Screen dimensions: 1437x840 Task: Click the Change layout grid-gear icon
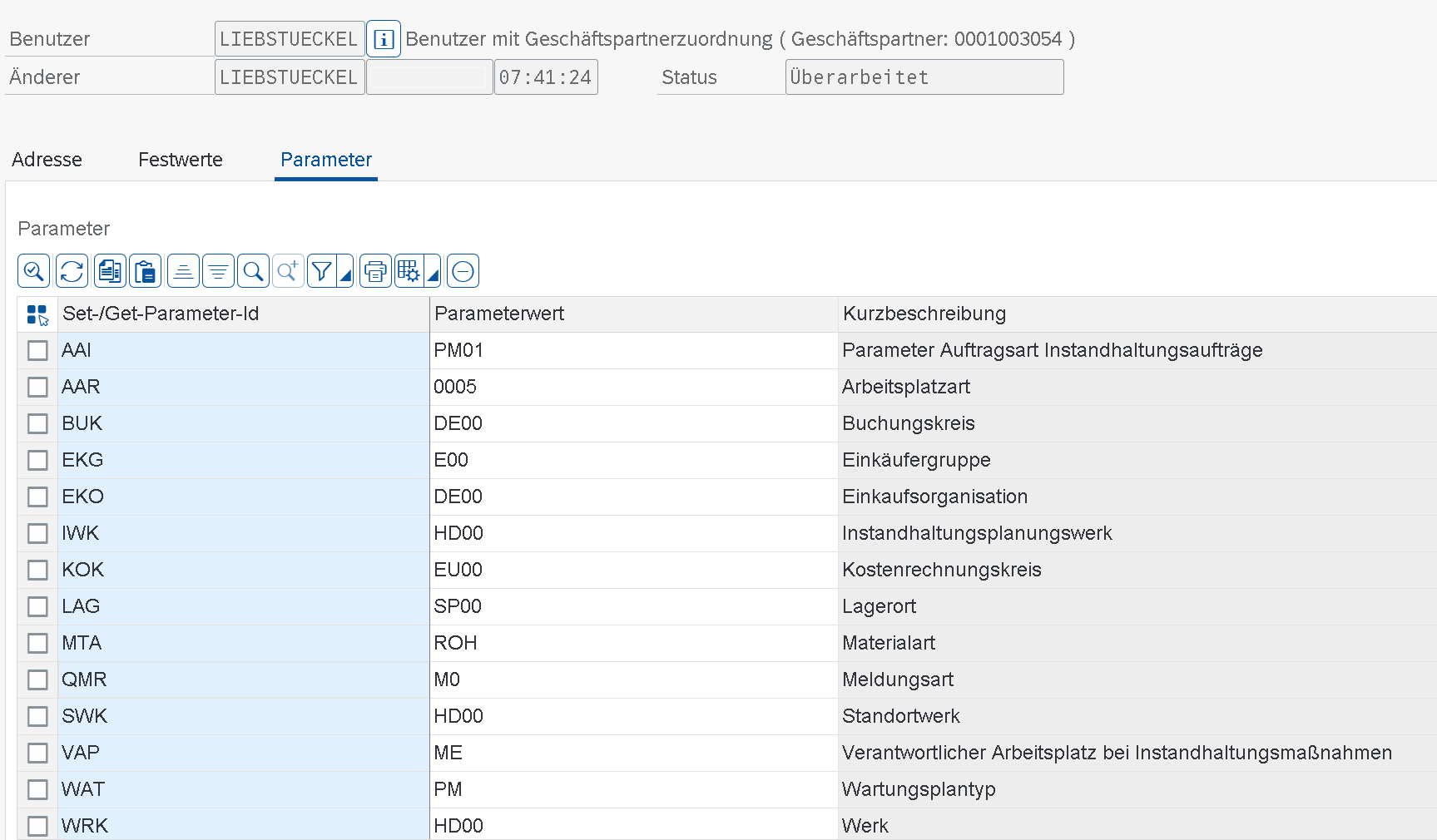409,271
